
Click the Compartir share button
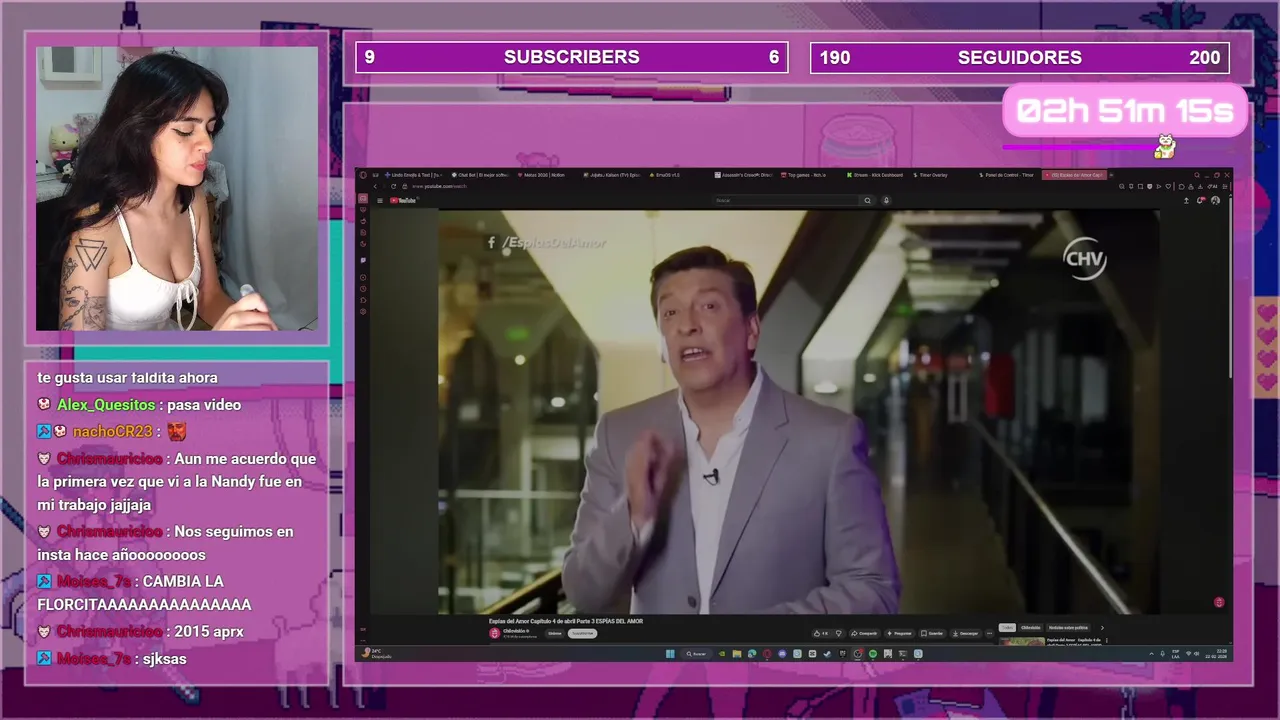tap(864, 633)
